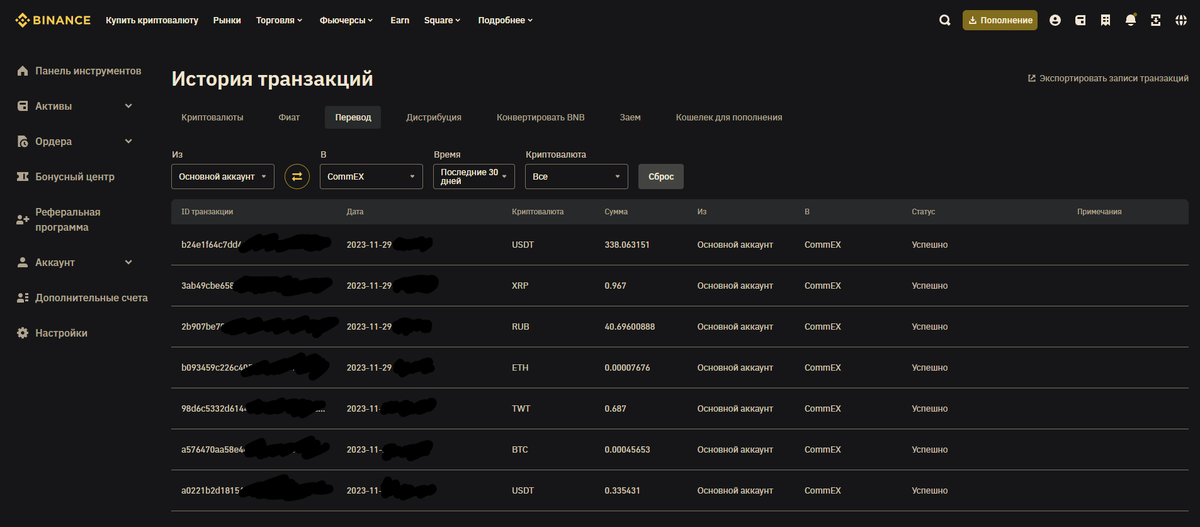
Task: Click the Бонусный центр sidebar icon
Action: click(23, 177)
